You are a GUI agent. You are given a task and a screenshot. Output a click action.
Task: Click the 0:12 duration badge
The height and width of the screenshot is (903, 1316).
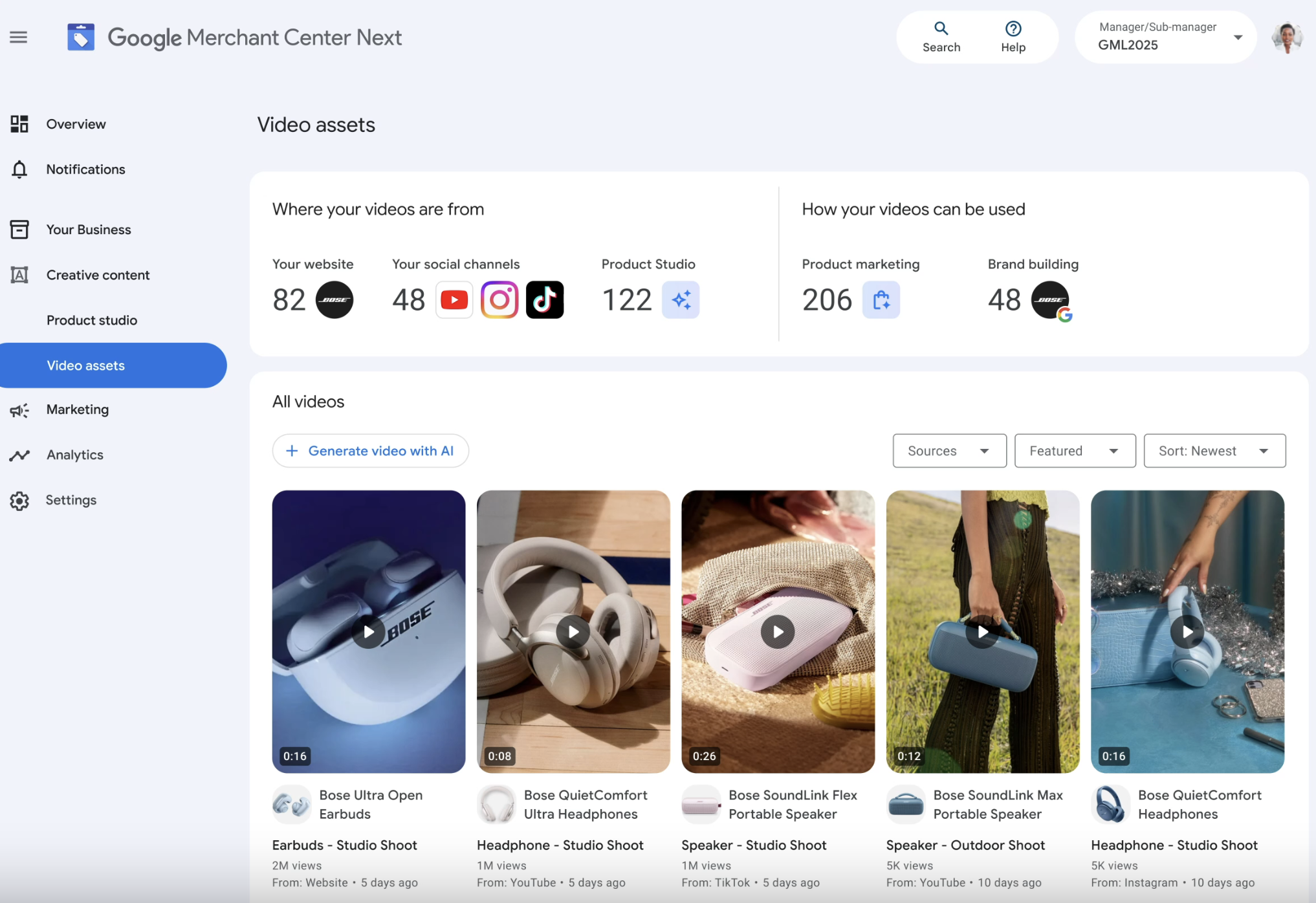click(x=909, y=756)
